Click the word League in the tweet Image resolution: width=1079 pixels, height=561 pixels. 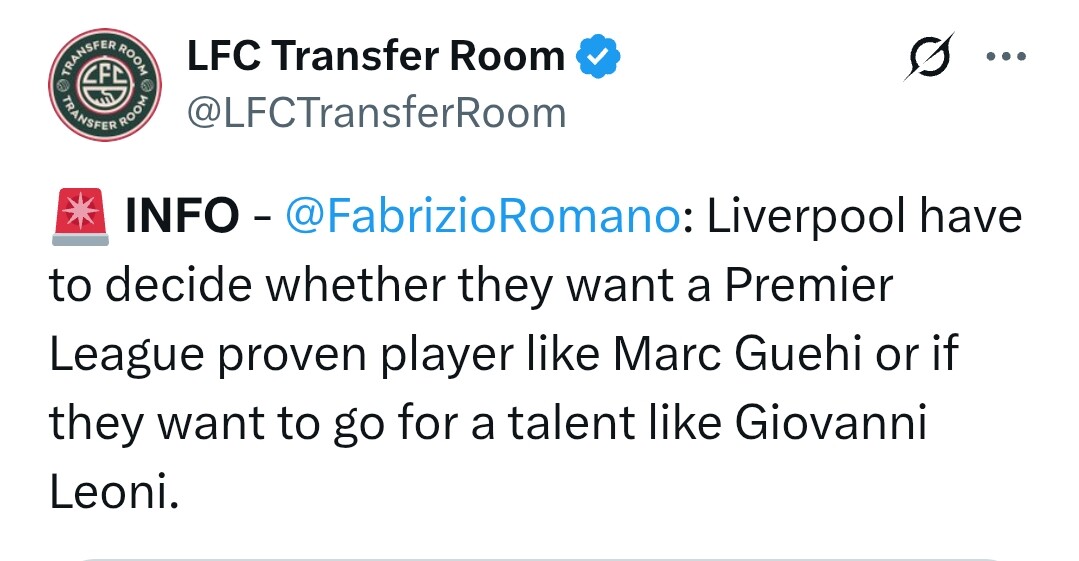124,355
